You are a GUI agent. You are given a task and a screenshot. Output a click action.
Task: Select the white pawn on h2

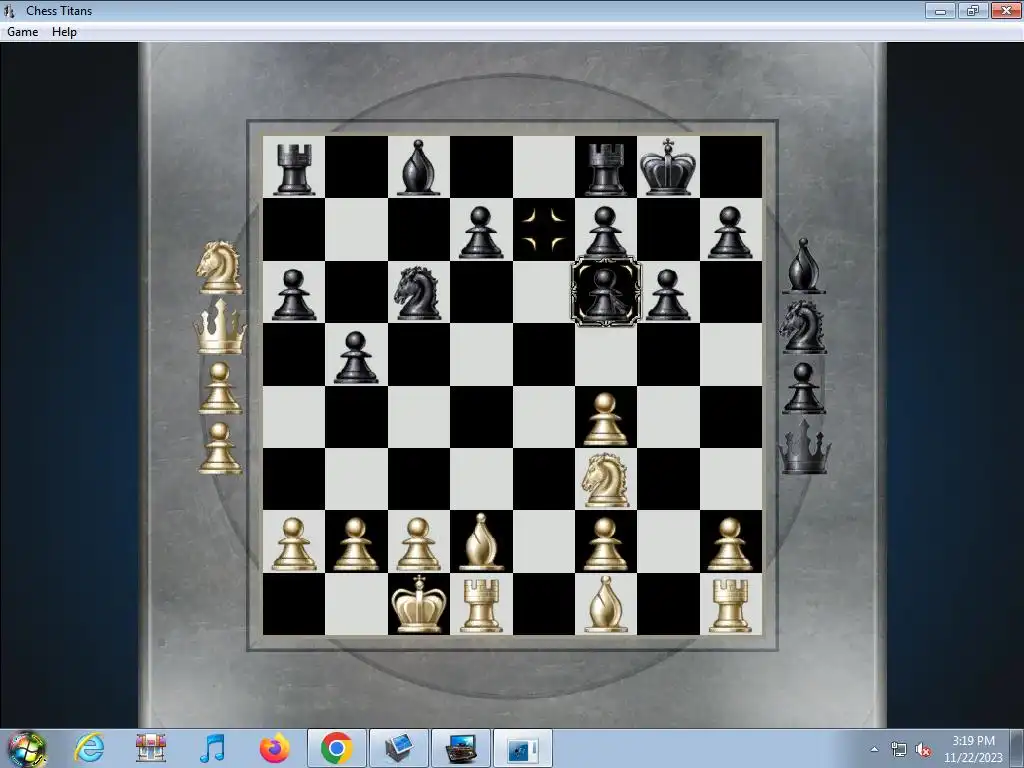(730, 544)
